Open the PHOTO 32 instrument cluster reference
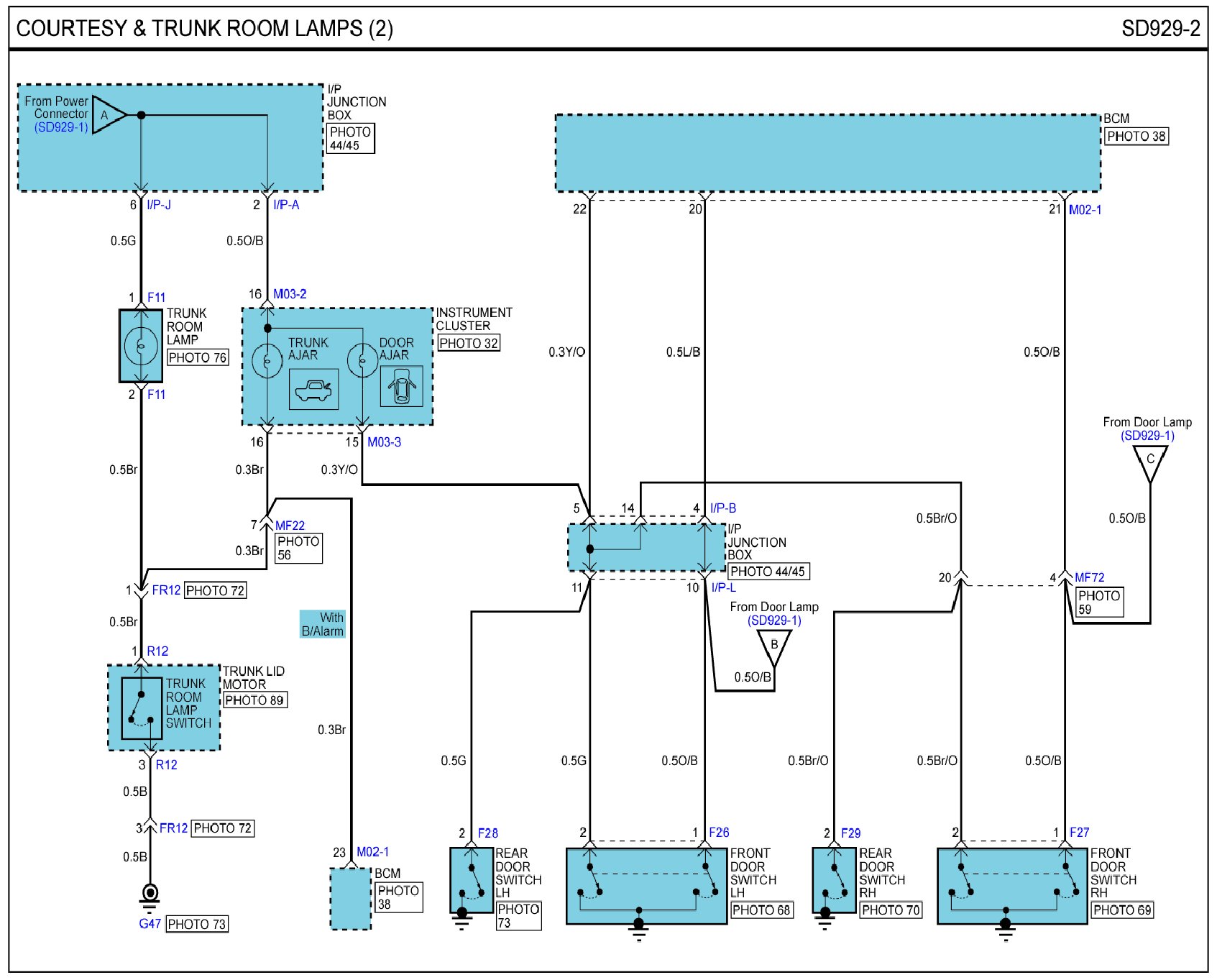This screenshot has height=980, width=1217. (x=469, y=344)
